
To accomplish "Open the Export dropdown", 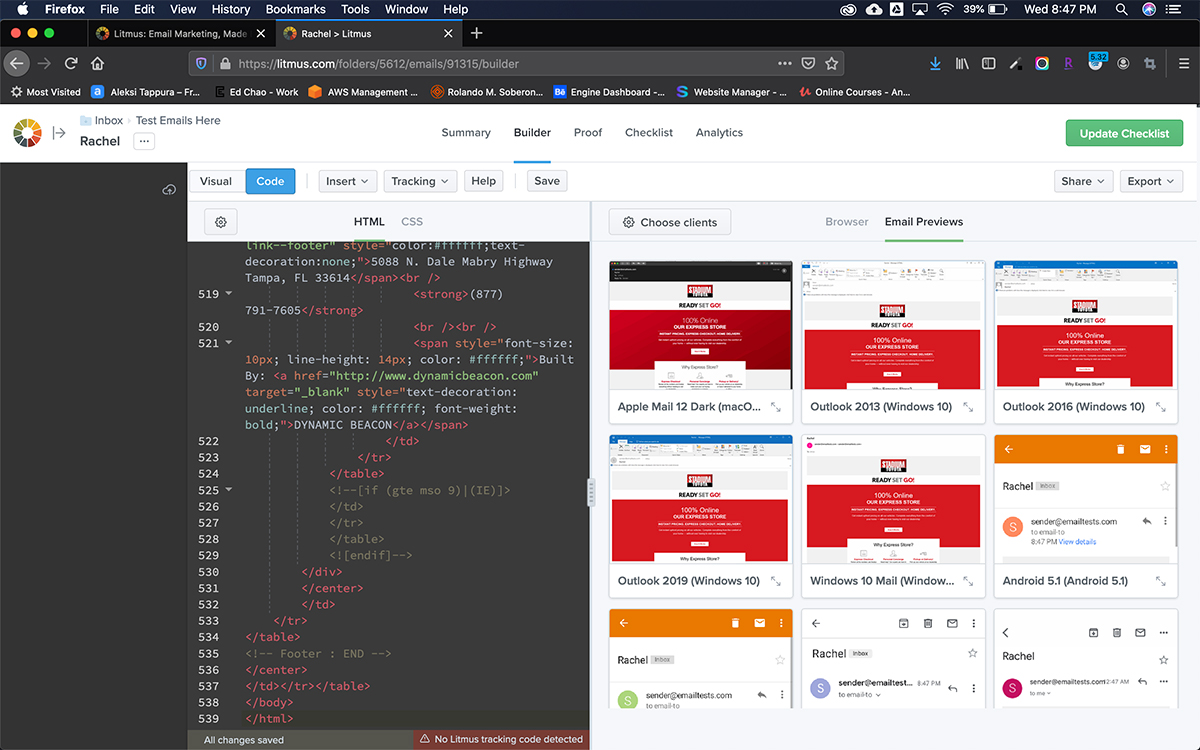I will click(x=1151, y=181).
